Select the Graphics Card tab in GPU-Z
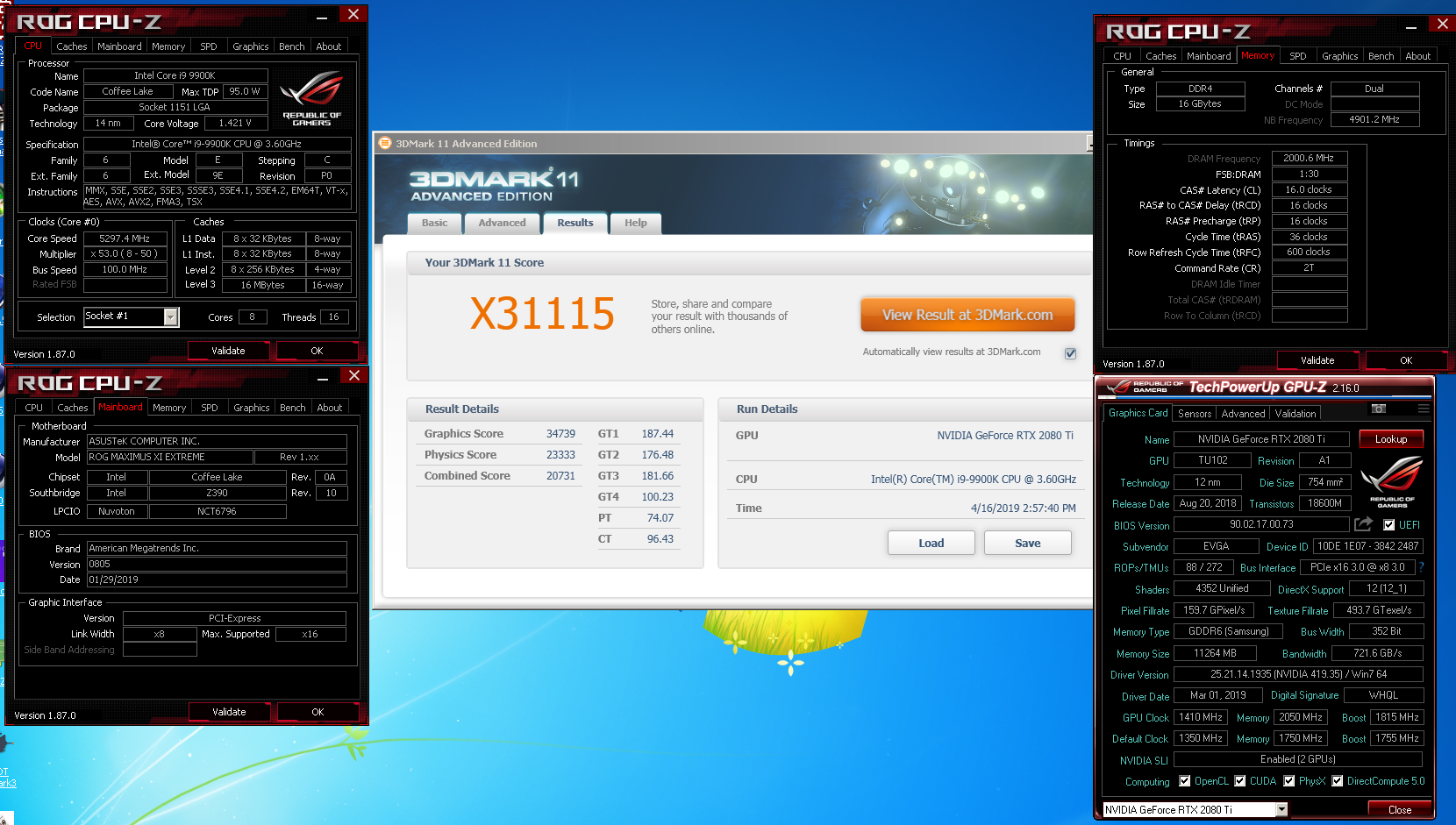The height and width of the screenshot is (825, 1456). [x=1138, y=412]
